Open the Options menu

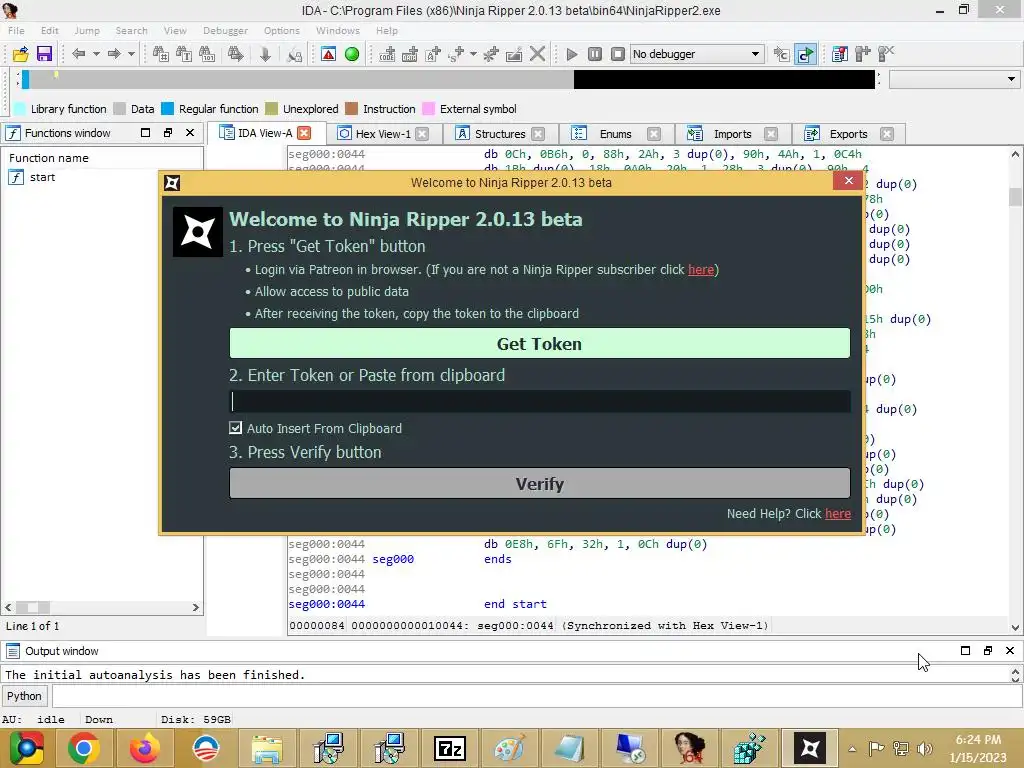(x=281, y=31)
